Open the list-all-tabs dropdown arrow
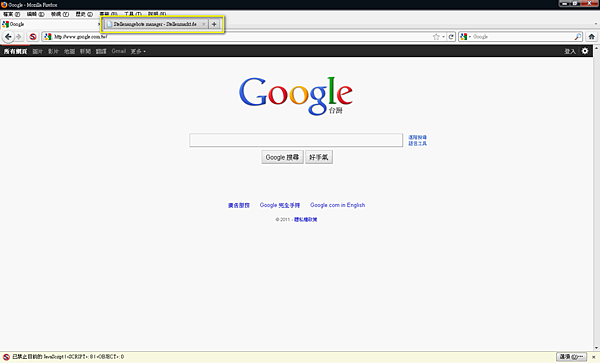 [595, 24]
